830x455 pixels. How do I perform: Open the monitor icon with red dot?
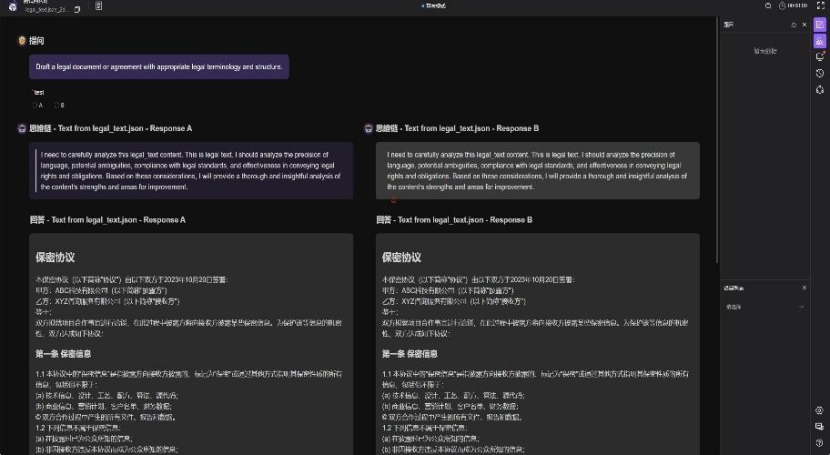click(820, 57)
